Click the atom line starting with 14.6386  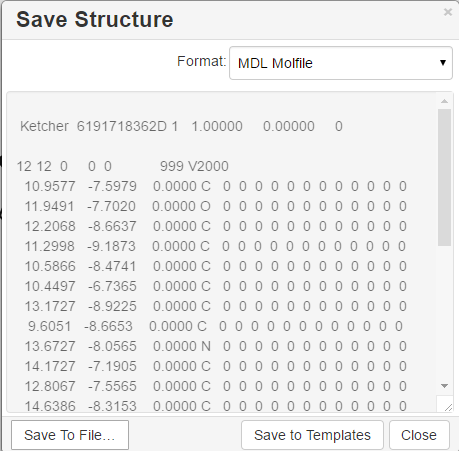(216, 406)
